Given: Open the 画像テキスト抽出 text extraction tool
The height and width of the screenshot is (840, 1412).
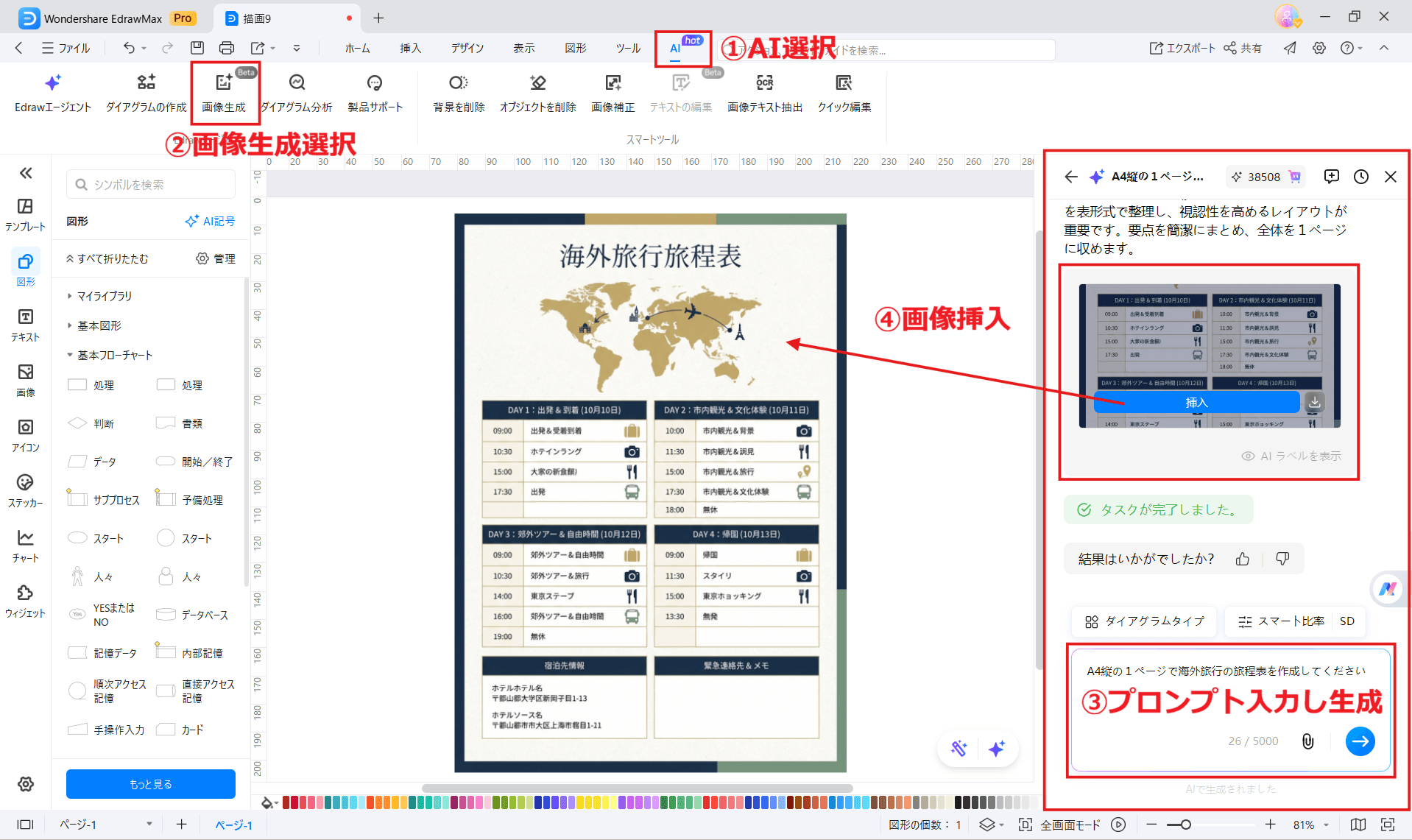Looking at the screenshot, I should (x=764, y=92).
